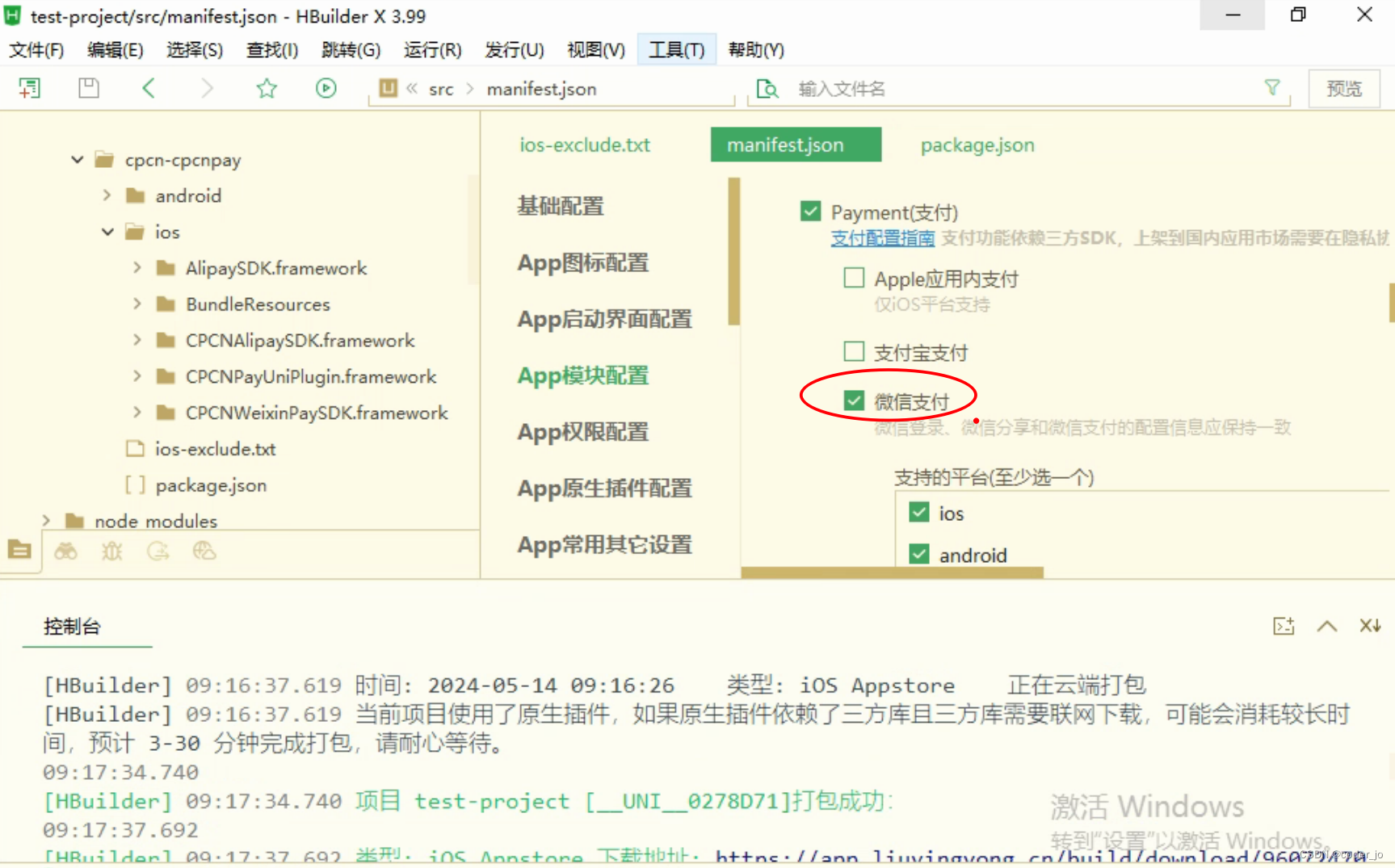The height and width of the screenshot is (868, 1395).
Task: Click the new file toolbar icon
Action: (x=30, y=88)
